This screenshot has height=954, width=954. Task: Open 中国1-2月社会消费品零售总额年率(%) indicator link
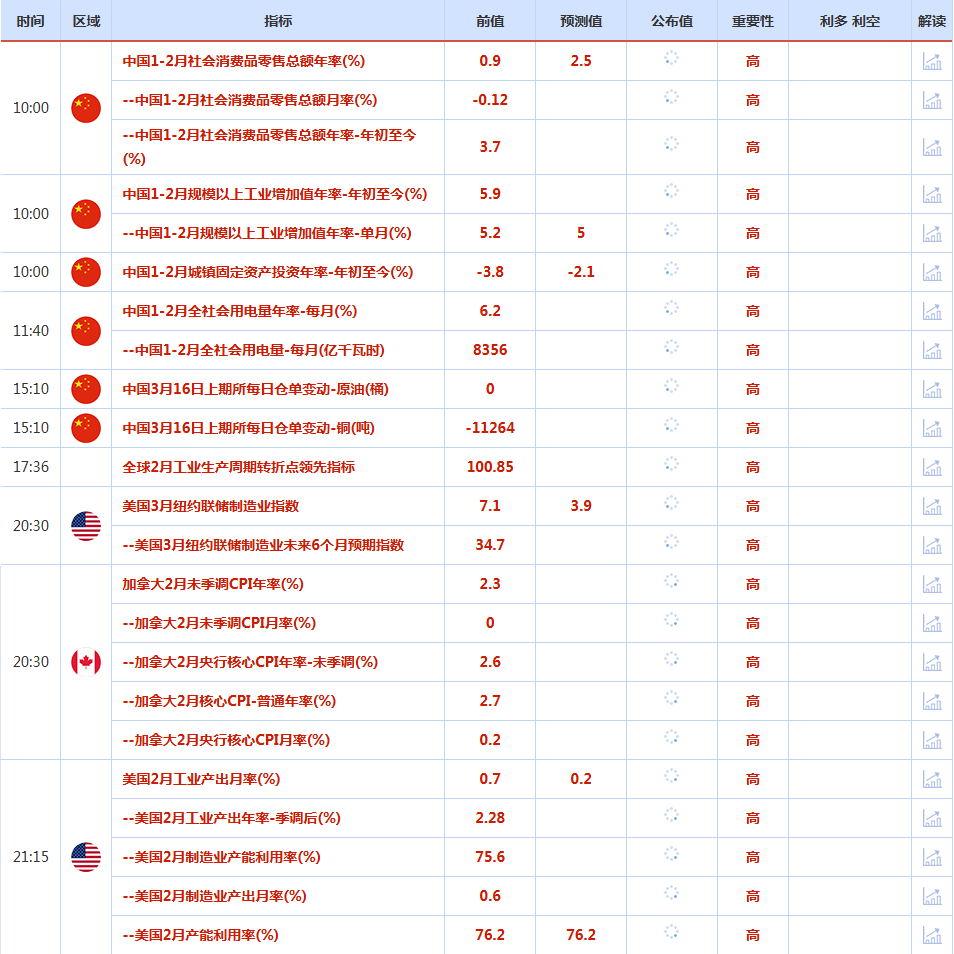pos(243,61)
